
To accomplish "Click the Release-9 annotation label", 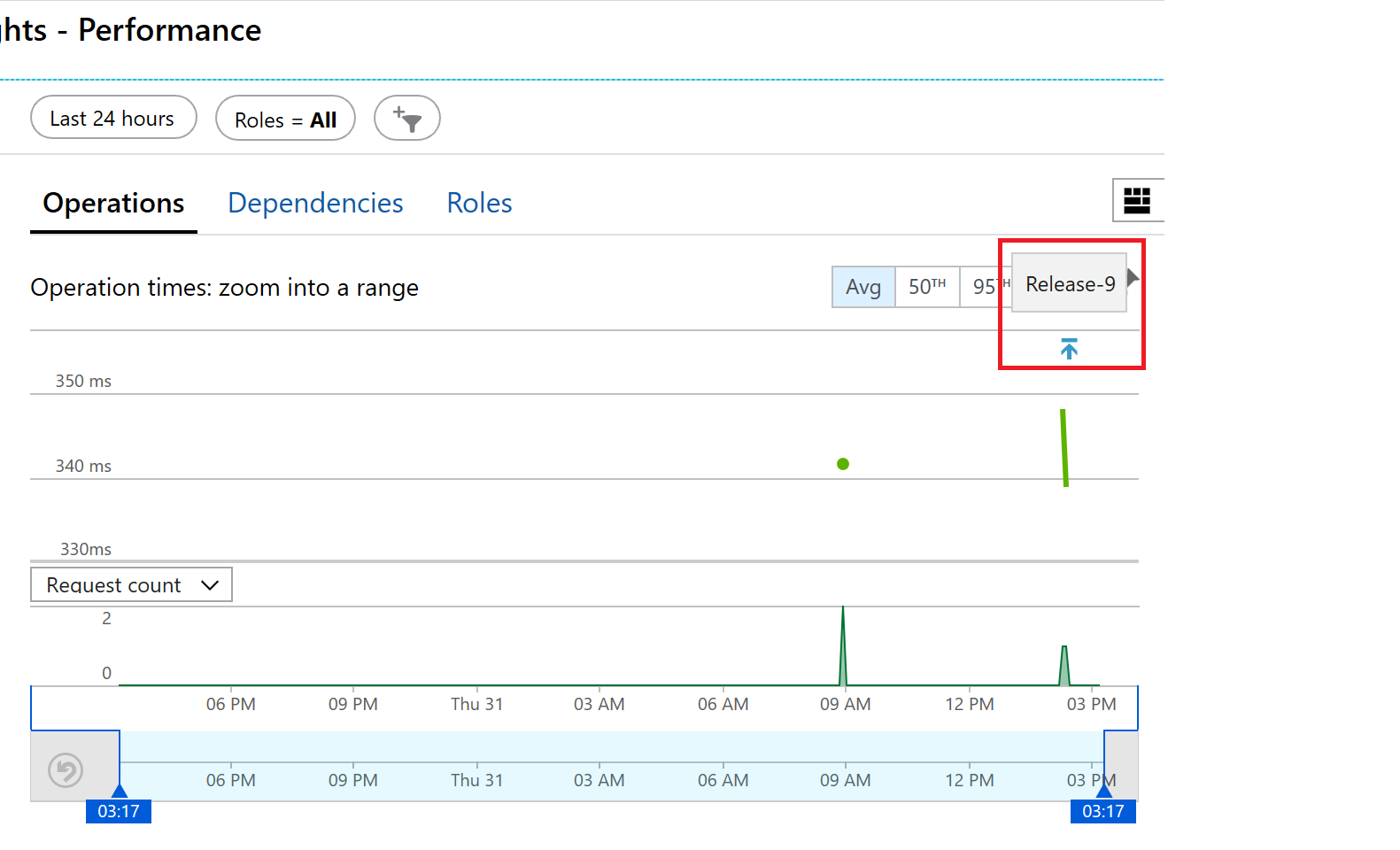I will tap(1069, 284).
